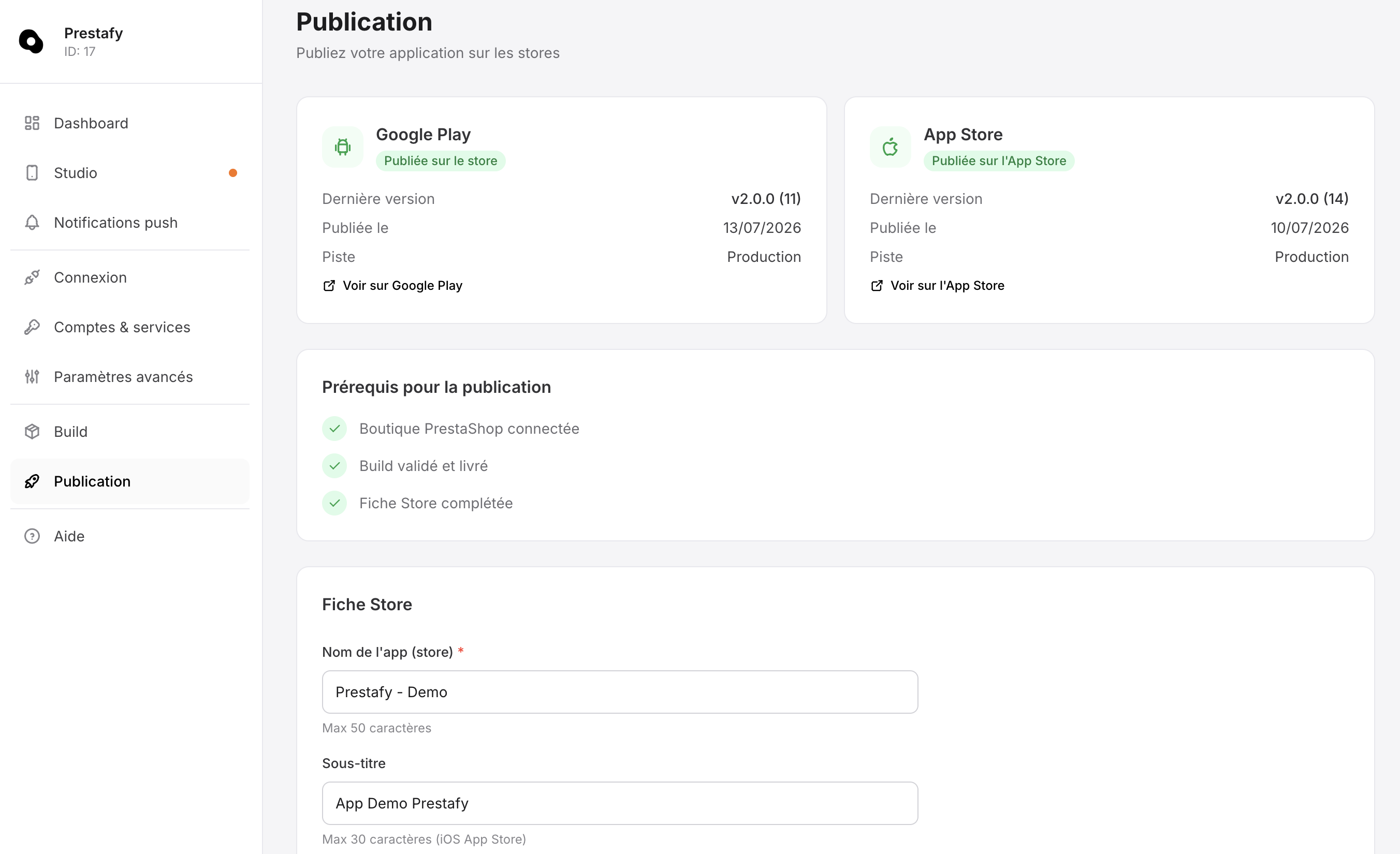Click the Comptes & services key icon
This screenshot has height=854, width=1400.
(x=33, y=327)
